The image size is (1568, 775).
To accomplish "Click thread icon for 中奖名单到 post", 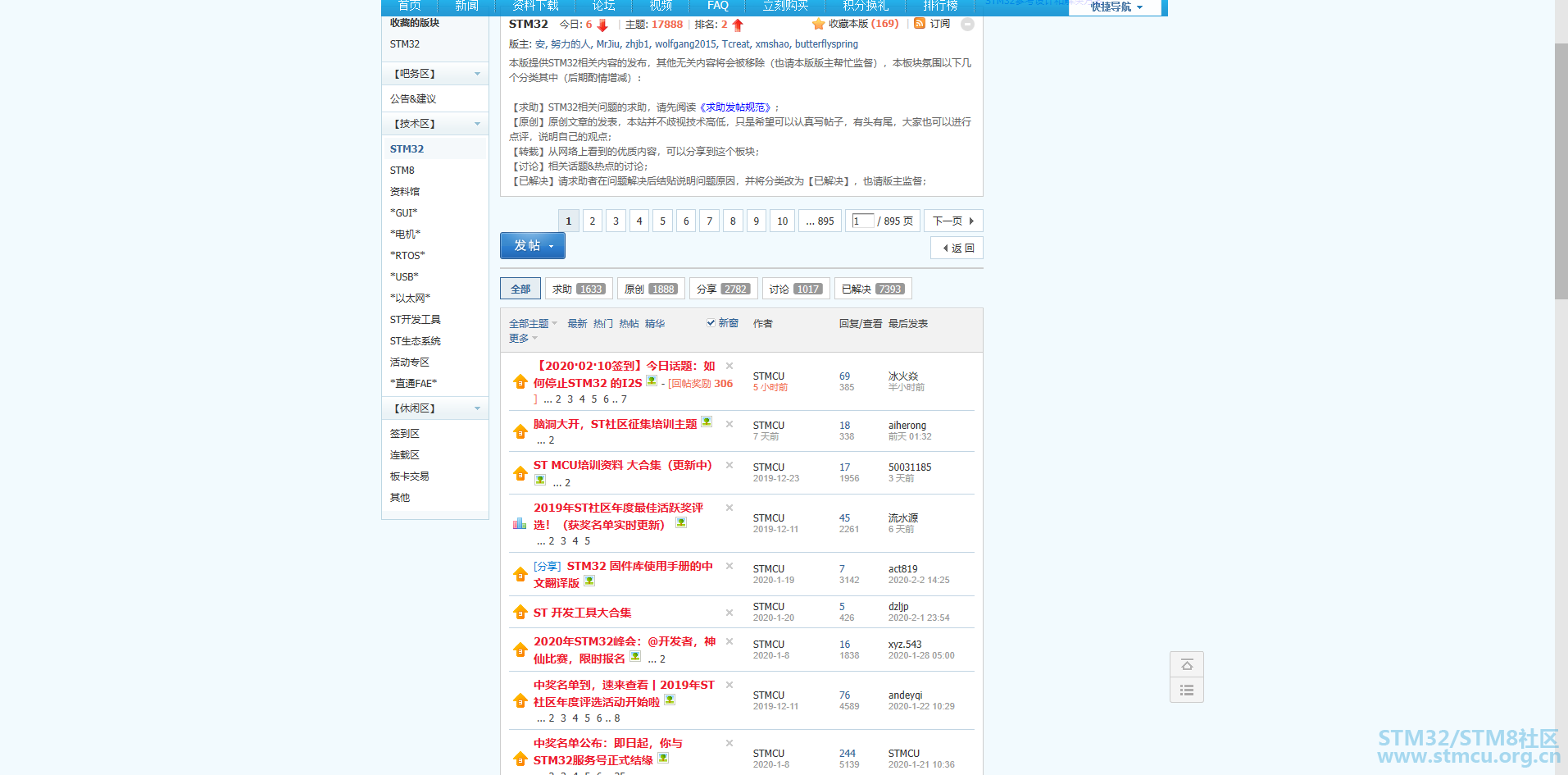I will click(520, 700).
